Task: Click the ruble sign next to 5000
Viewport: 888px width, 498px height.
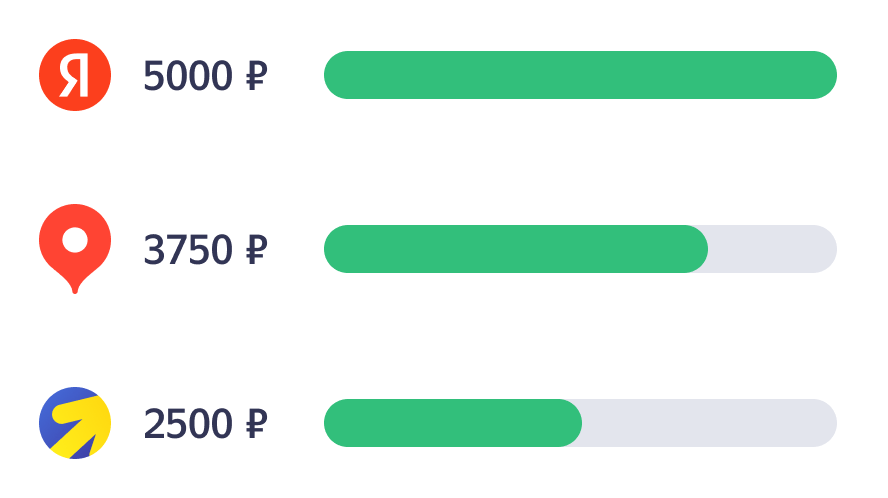Action: pyautogui.click(x=255, y=76)
